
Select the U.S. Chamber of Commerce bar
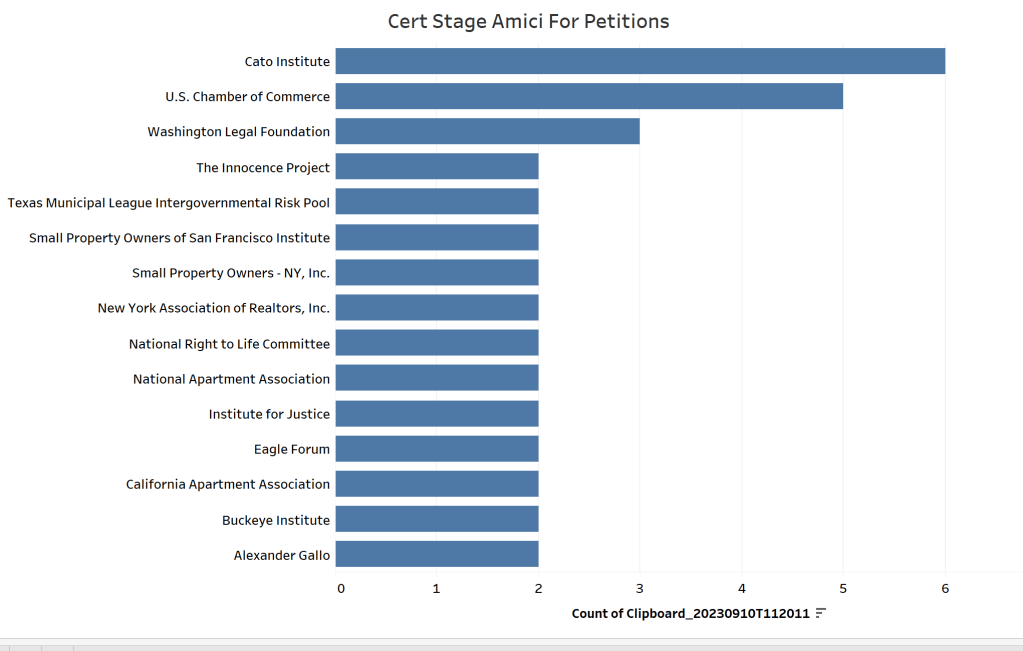tap(589, 96)
